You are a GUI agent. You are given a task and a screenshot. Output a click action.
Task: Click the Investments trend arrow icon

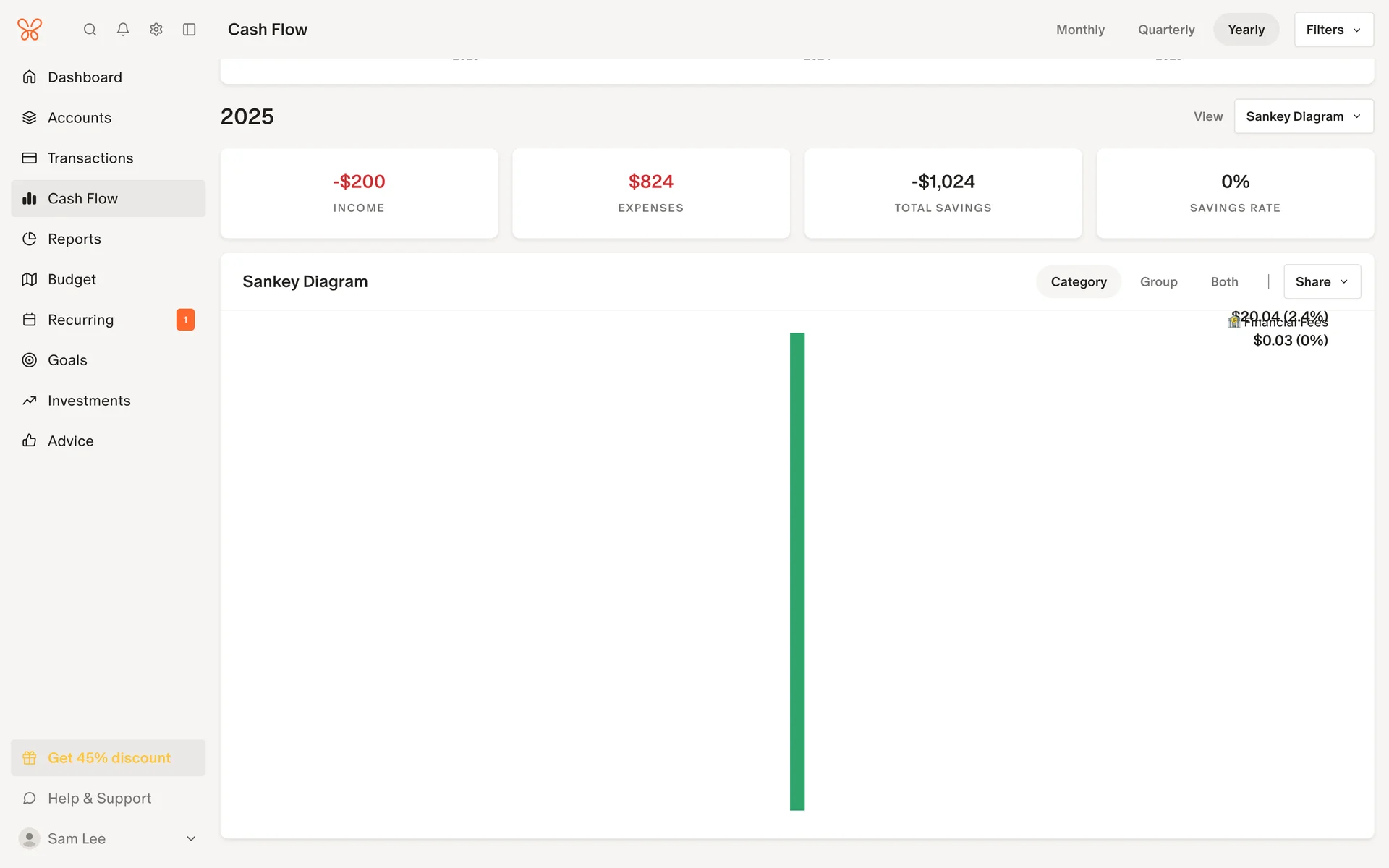(30, 401)
